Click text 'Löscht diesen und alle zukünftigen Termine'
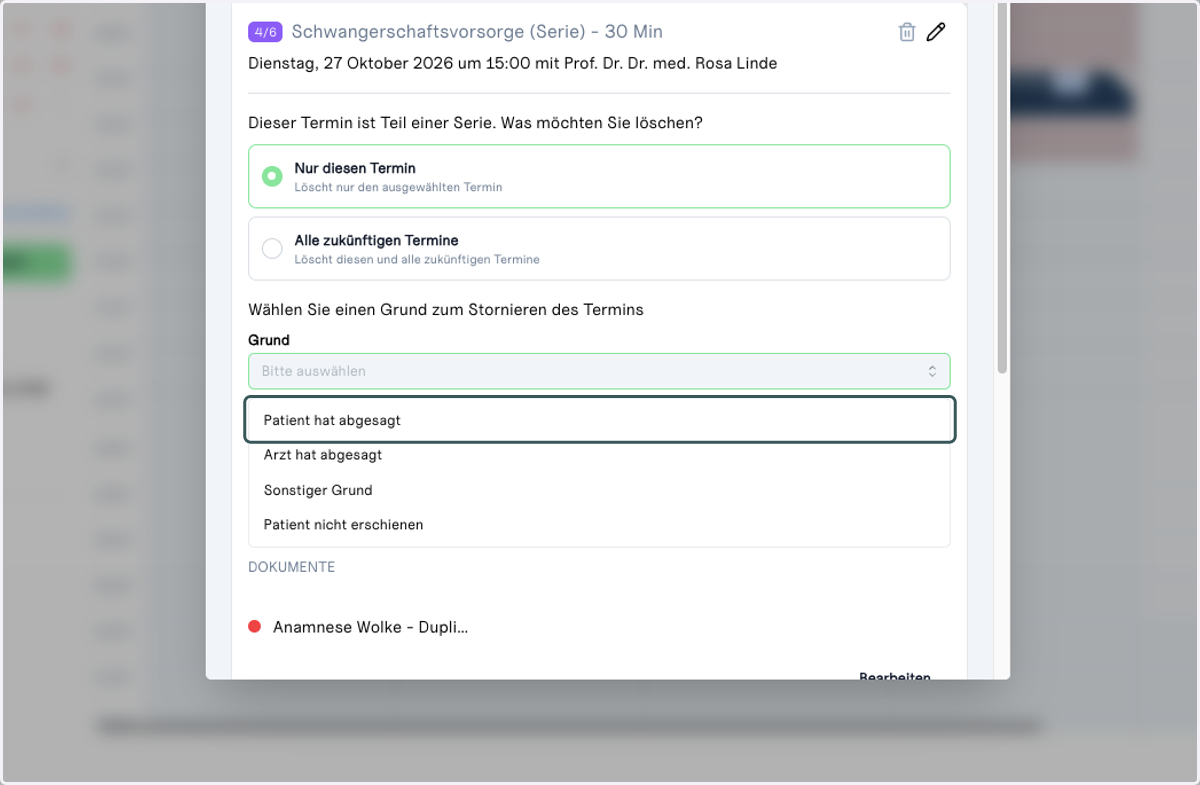 tap(417, 260)
